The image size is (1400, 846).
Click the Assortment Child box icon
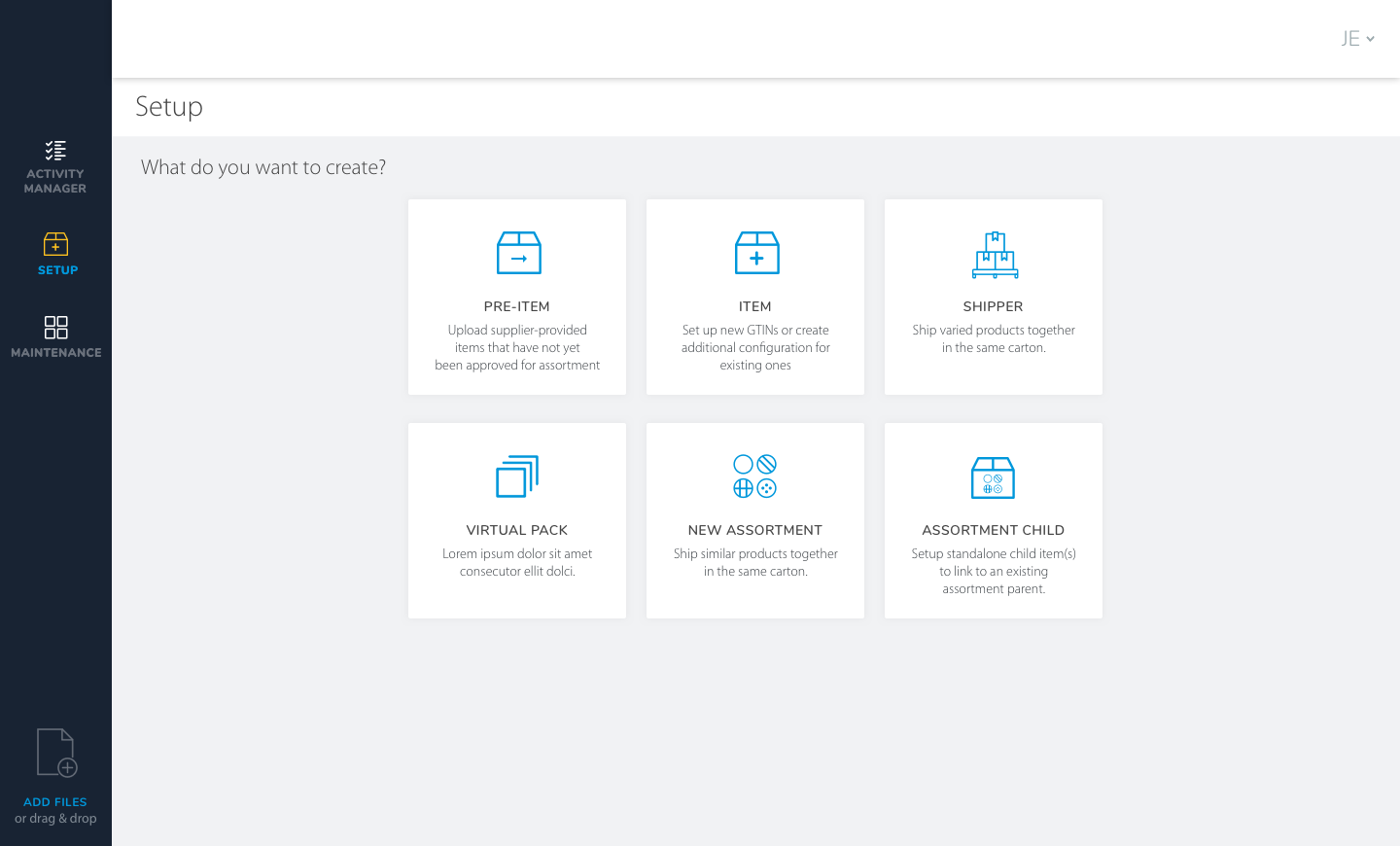(x=993, y=477)
